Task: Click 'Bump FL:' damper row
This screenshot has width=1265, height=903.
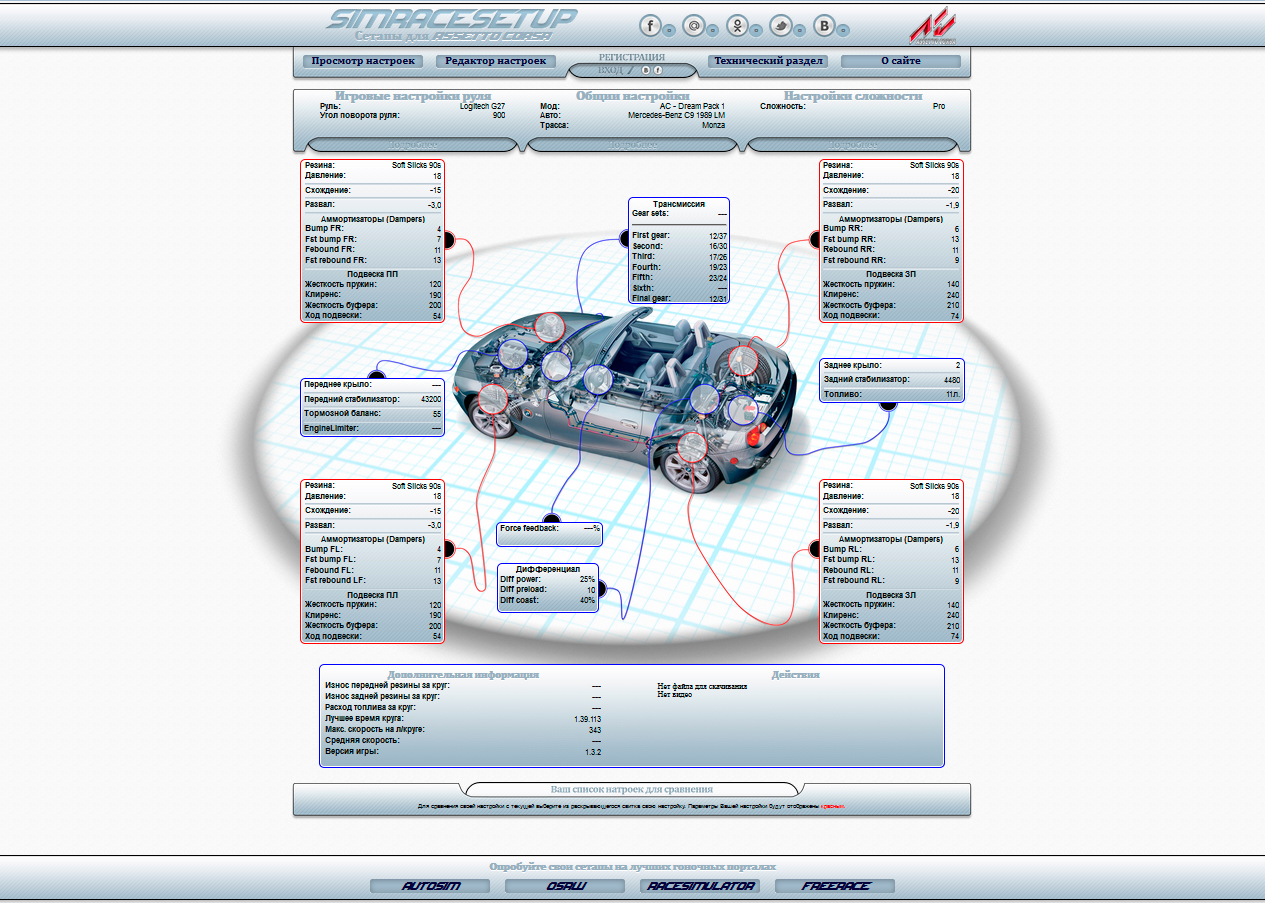Action: [373, 549]
